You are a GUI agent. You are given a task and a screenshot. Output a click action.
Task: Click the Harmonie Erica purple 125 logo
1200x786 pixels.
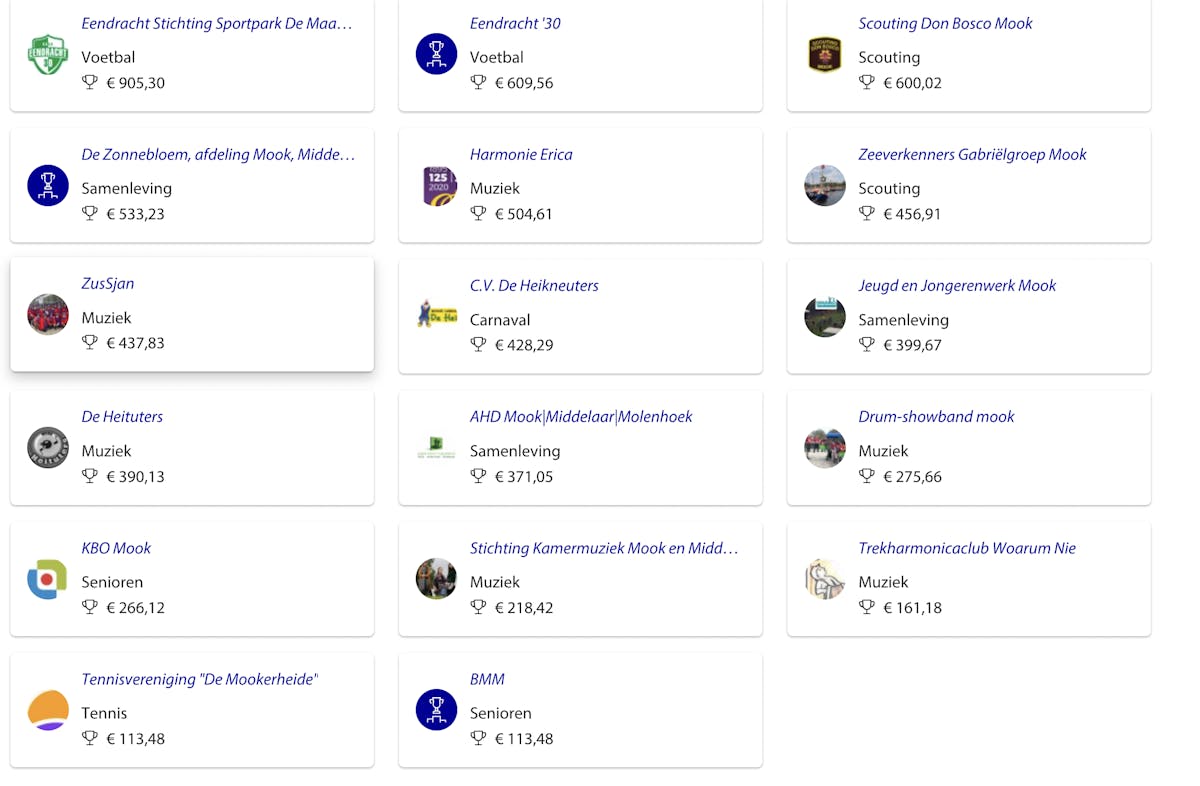coord(436,186)
